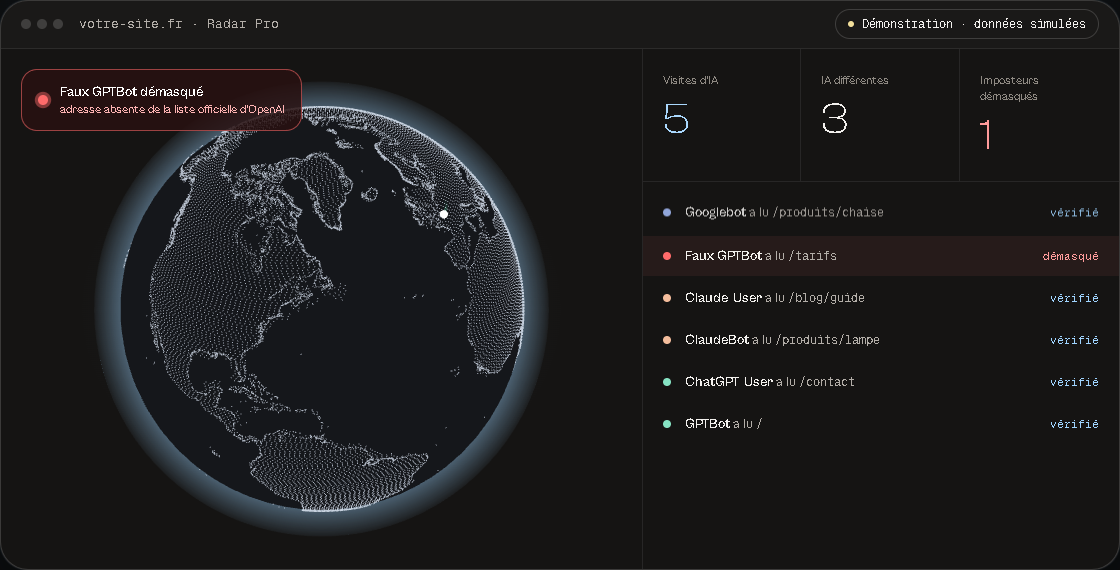This screenshot has height=570, width=1120.
Task: Click the IA différentes label
Action: pyautogui.click(x=855, y=80)
